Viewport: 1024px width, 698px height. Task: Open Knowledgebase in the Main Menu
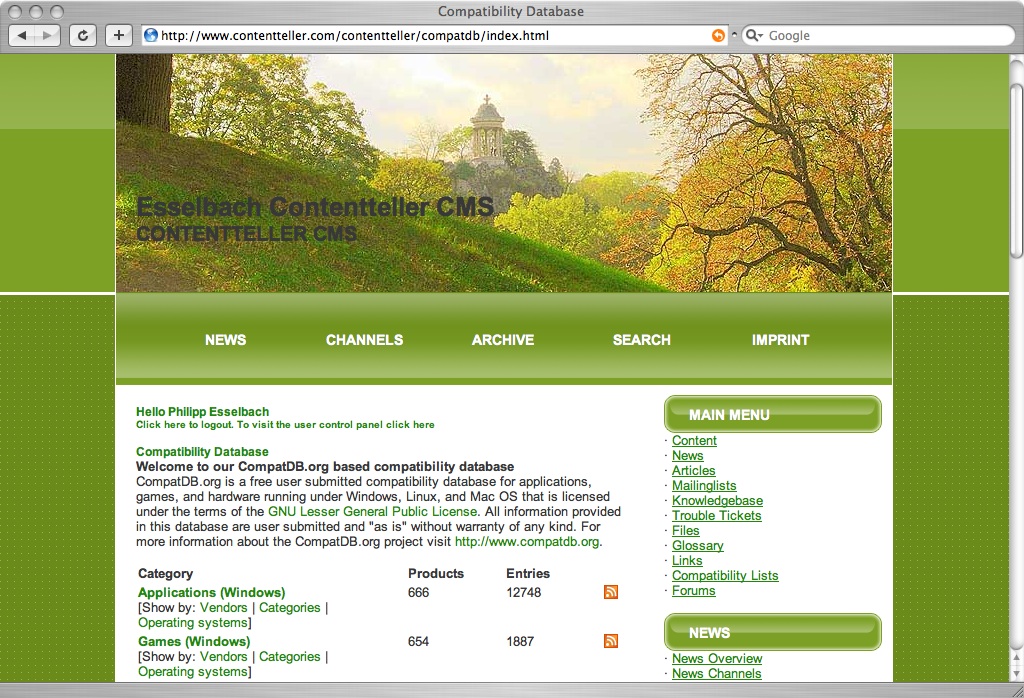(x=717, y=501)
